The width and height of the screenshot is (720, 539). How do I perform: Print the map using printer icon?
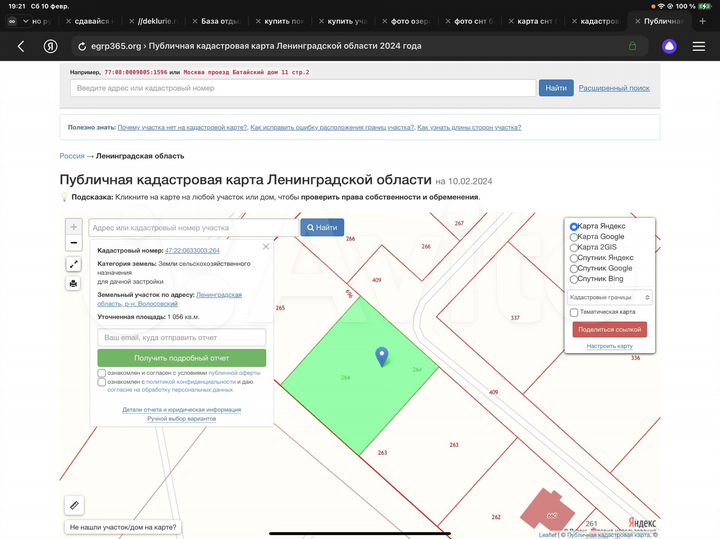point(73,283)
